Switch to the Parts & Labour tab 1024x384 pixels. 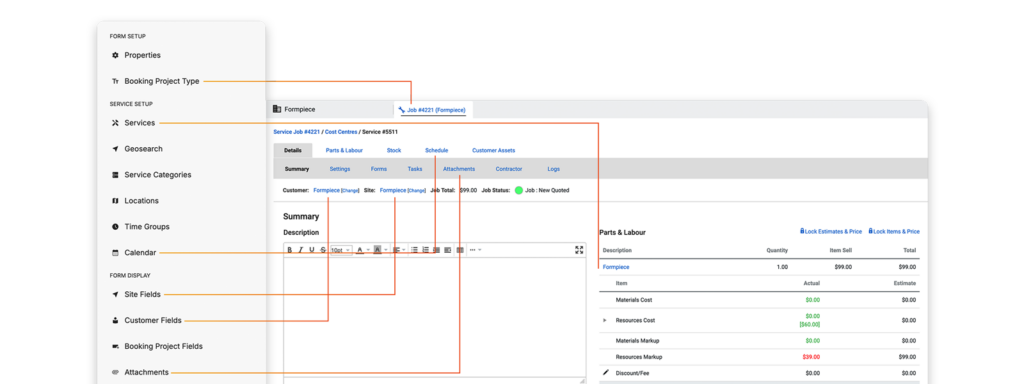pos(344,150)
